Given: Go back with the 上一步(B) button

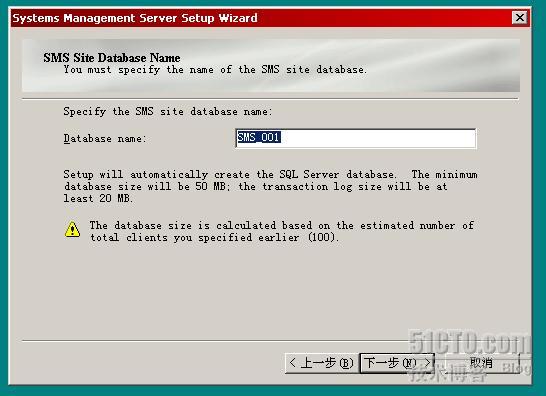Looking at the screenshot, I should pos(321,363).
